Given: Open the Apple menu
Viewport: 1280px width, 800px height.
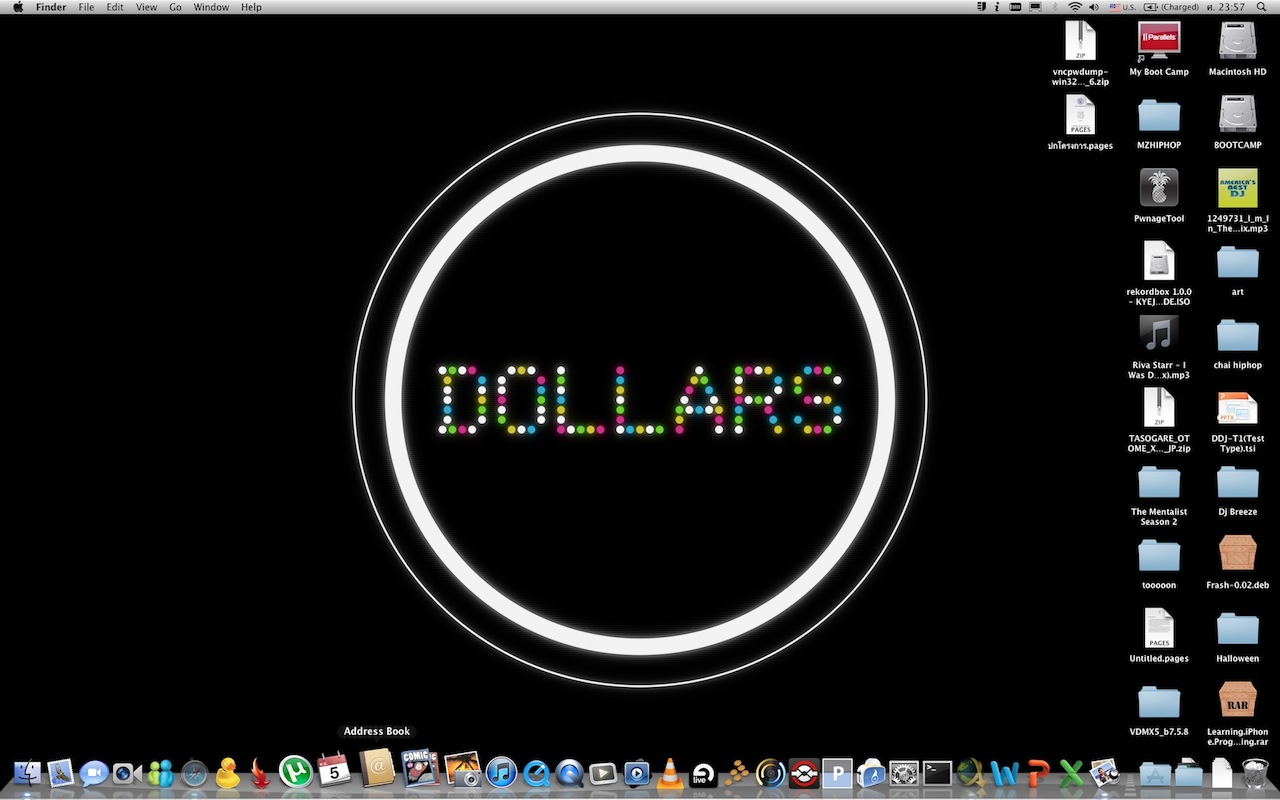Looking at the screenshot, I should tap(18, 7).
